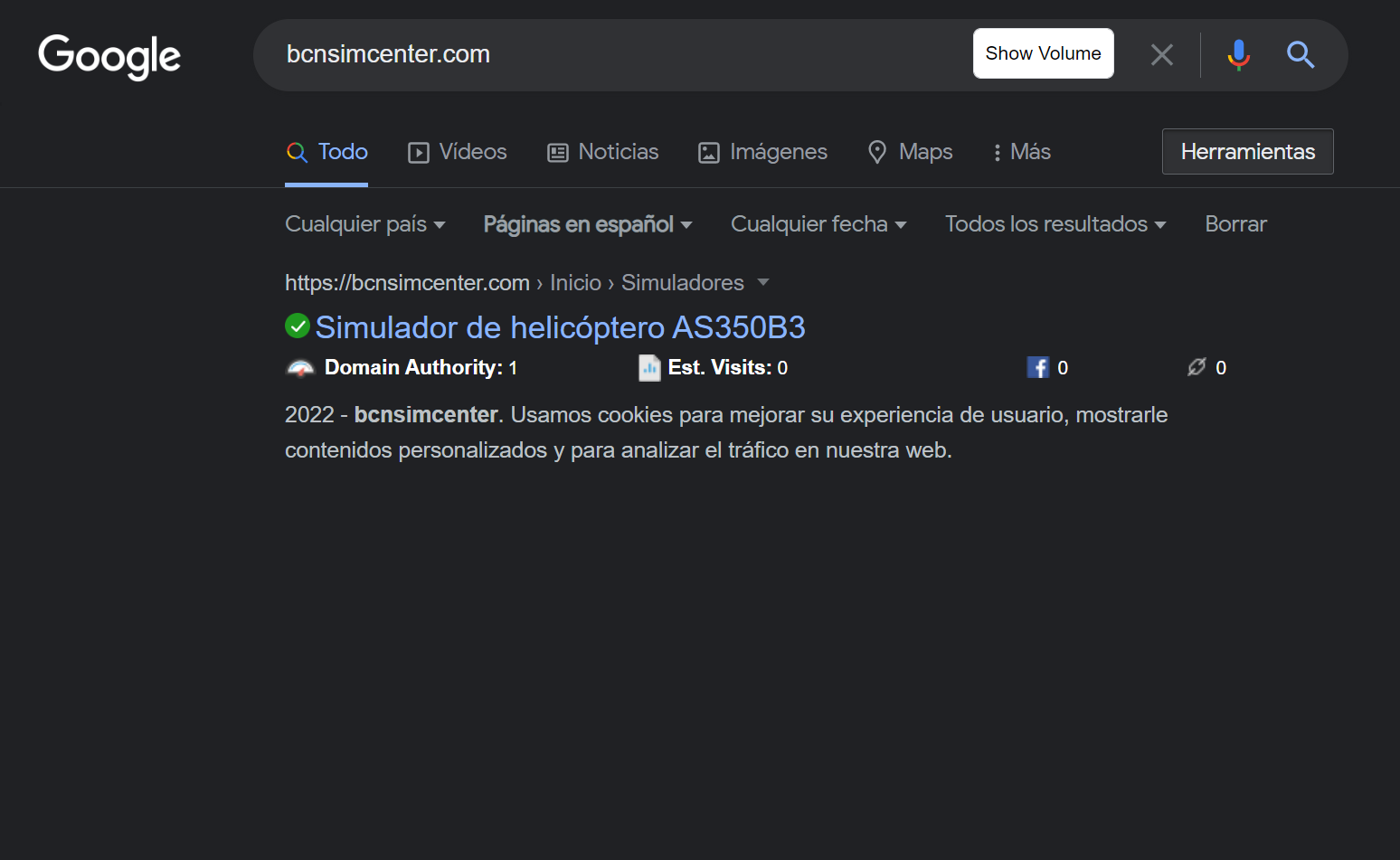1400x860 pixels.
Task: Open the Simulador de helicóptero AS350B3 result
Action: [560, 327]
